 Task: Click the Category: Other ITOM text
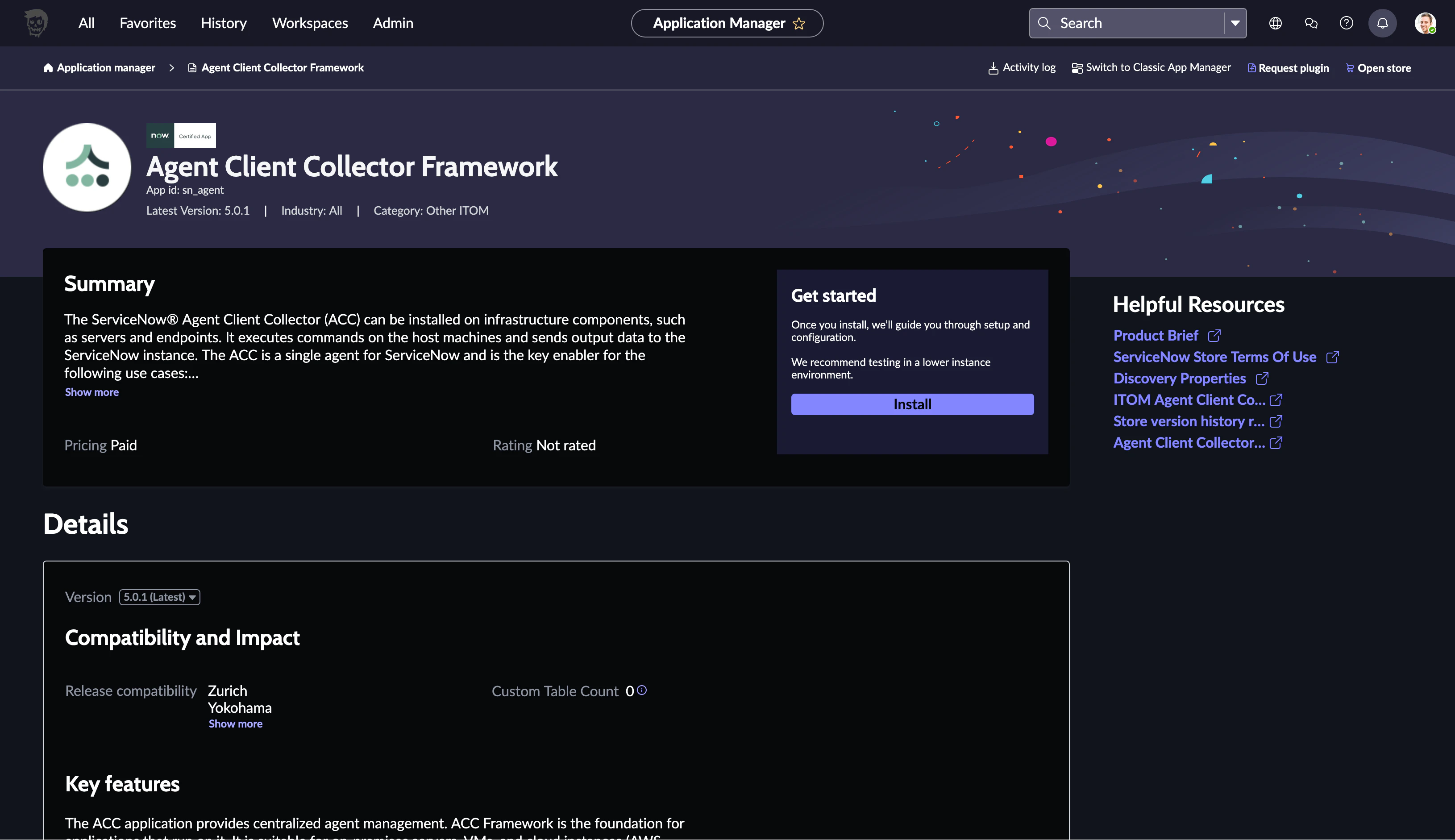431,211
